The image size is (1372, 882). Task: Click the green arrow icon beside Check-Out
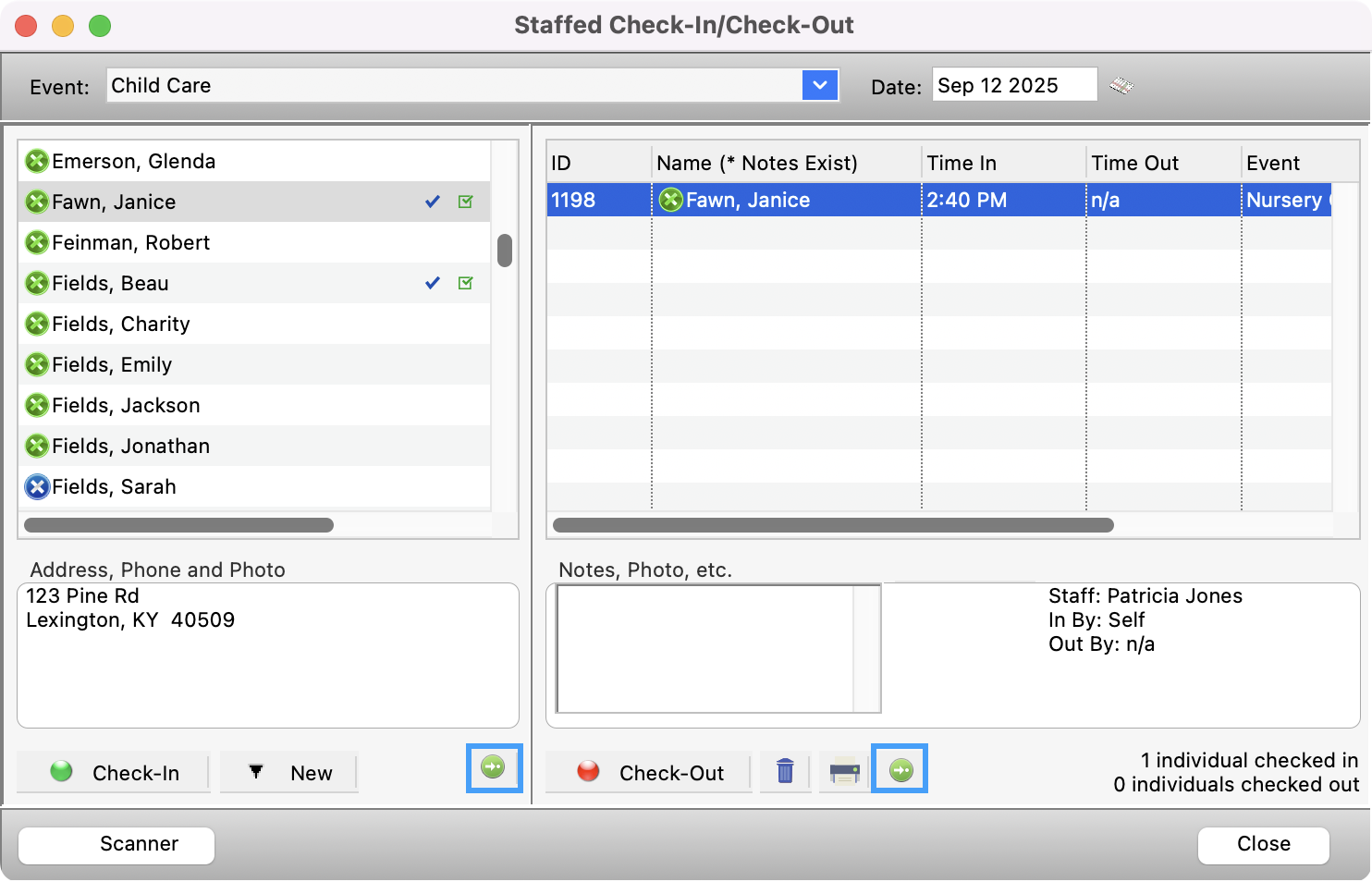point(900,768)
